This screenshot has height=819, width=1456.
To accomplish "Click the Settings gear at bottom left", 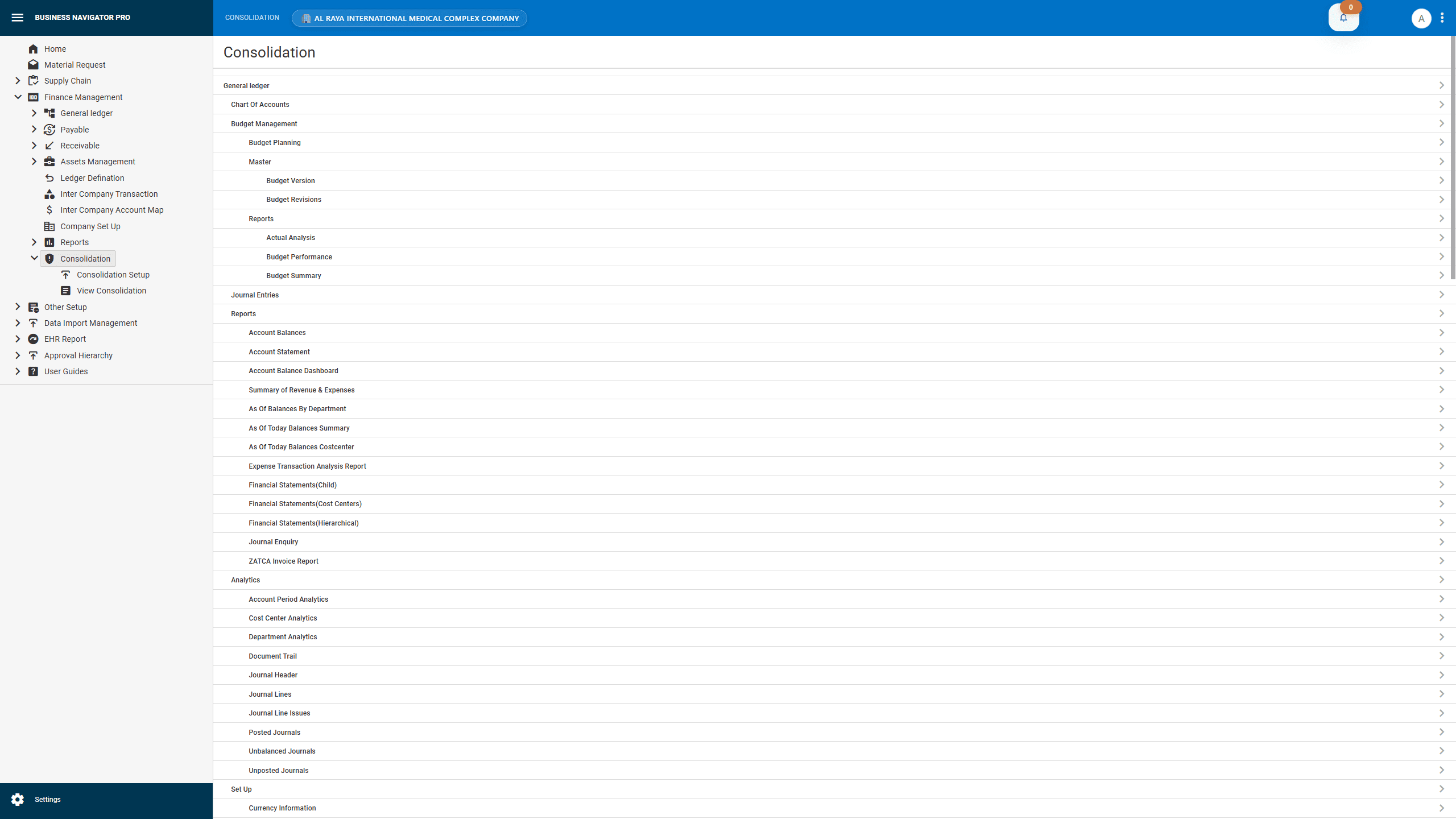I will point(18,799).
